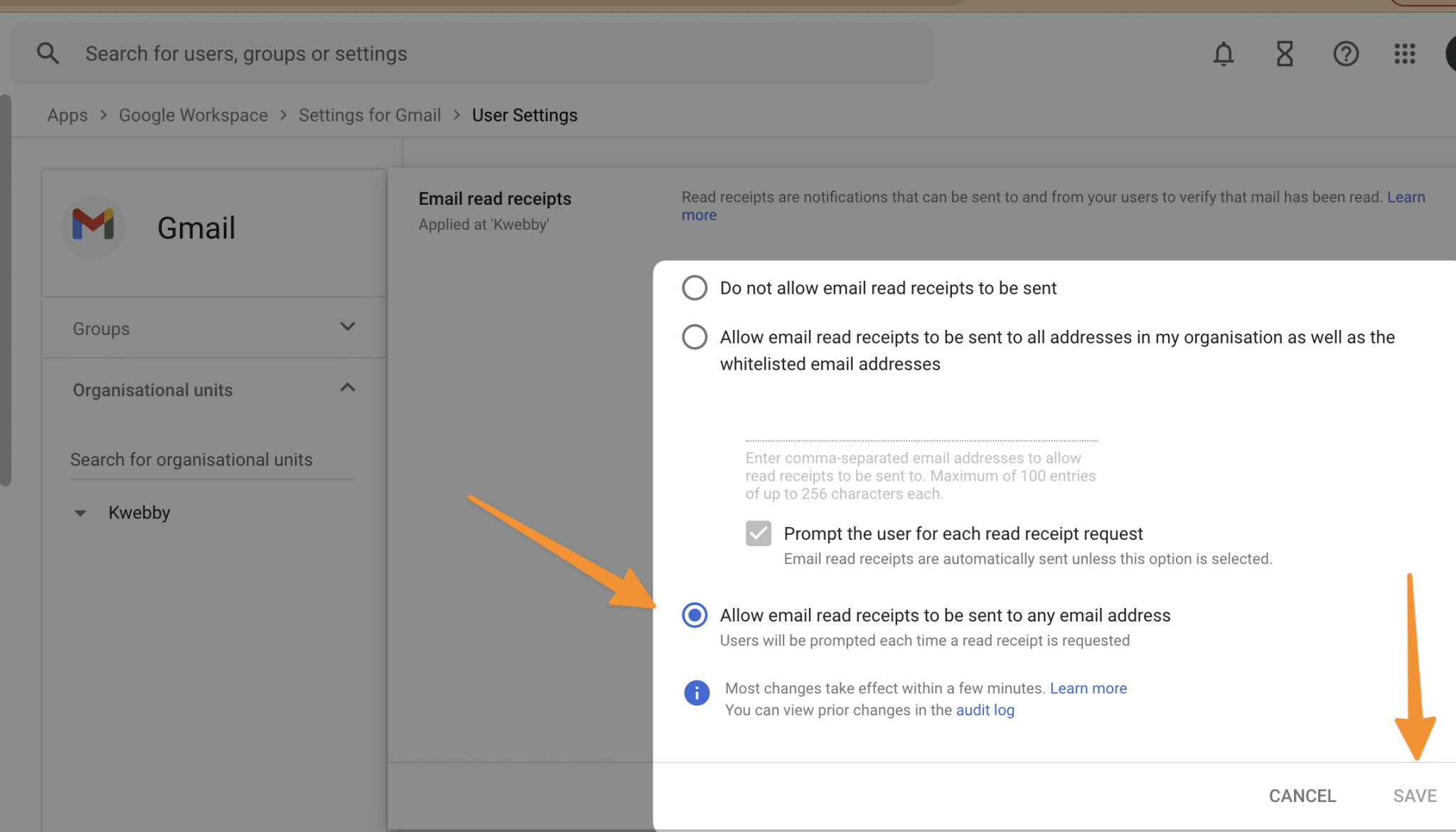Click the SAVE button
1456x832 pixels.
tap(1415, 796)
